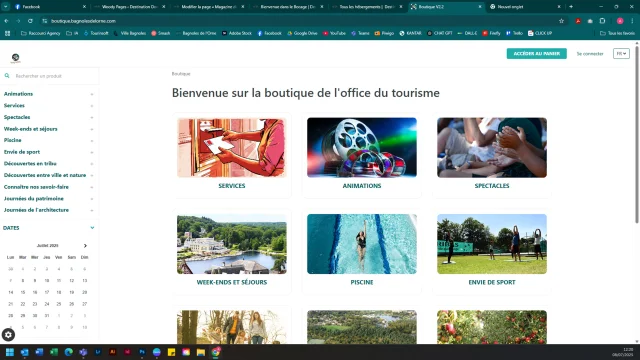Screen dimensions: 640x360
Task: Open the Google Drive bookmark
Action: pos(302,33)
